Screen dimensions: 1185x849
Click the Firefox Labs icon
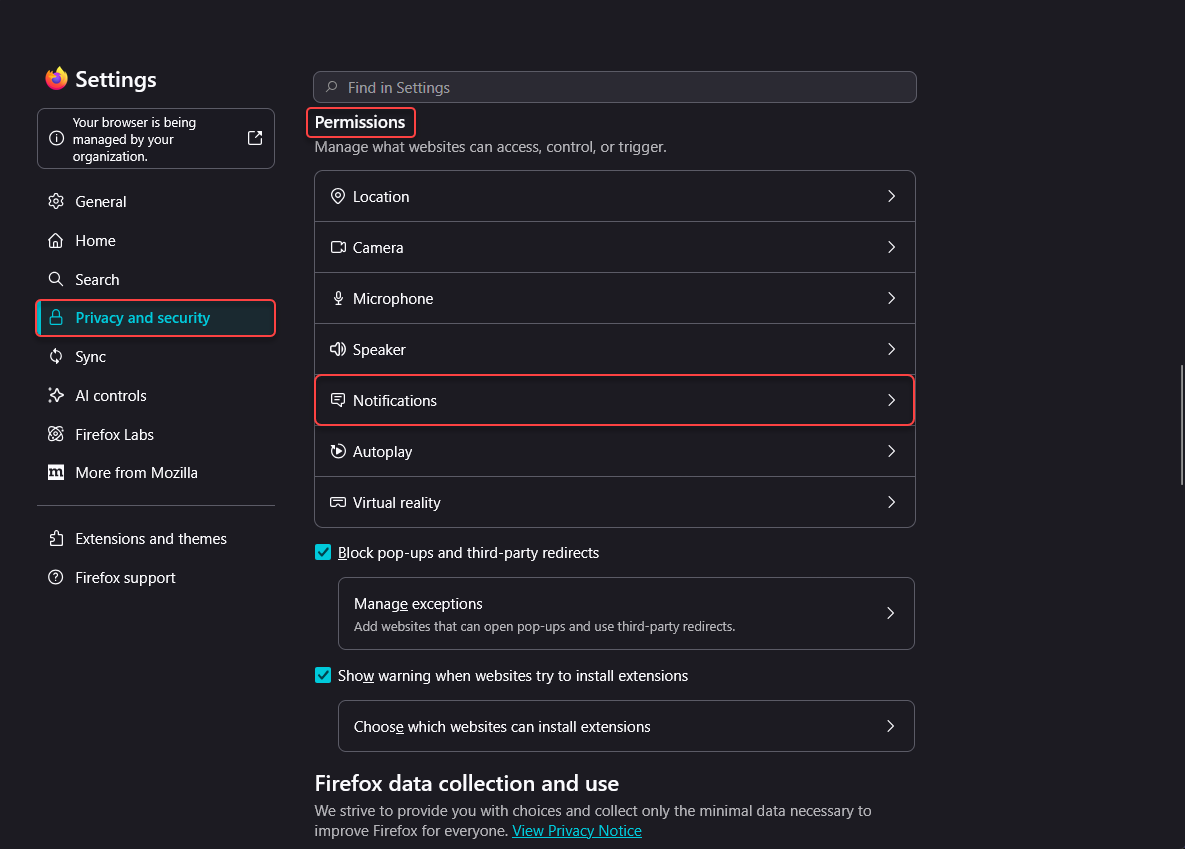click(56, 434)
